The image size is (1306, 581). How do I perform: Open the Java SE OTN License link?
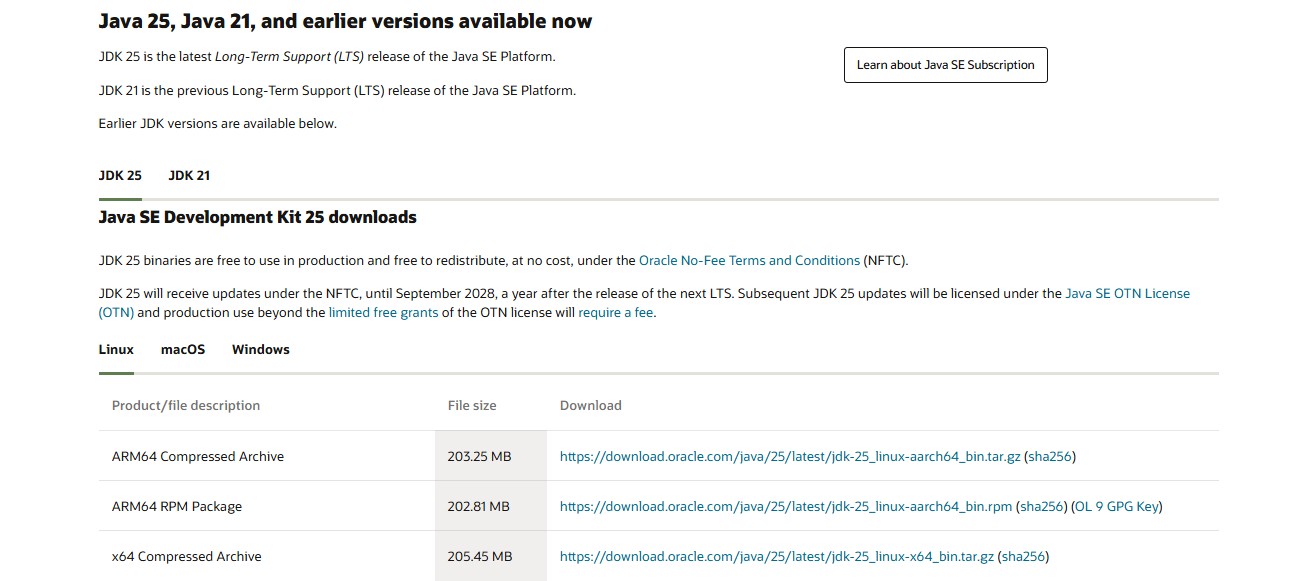point(1127,294)
